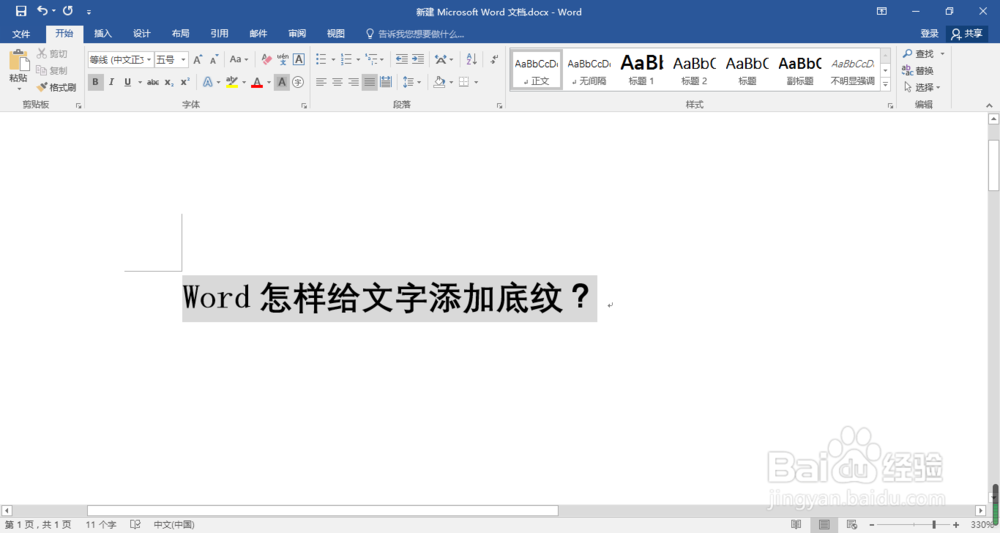Switch to the Insert (插入) tab
Screen dimensions: 1000x533
click(x=103, y=33)
